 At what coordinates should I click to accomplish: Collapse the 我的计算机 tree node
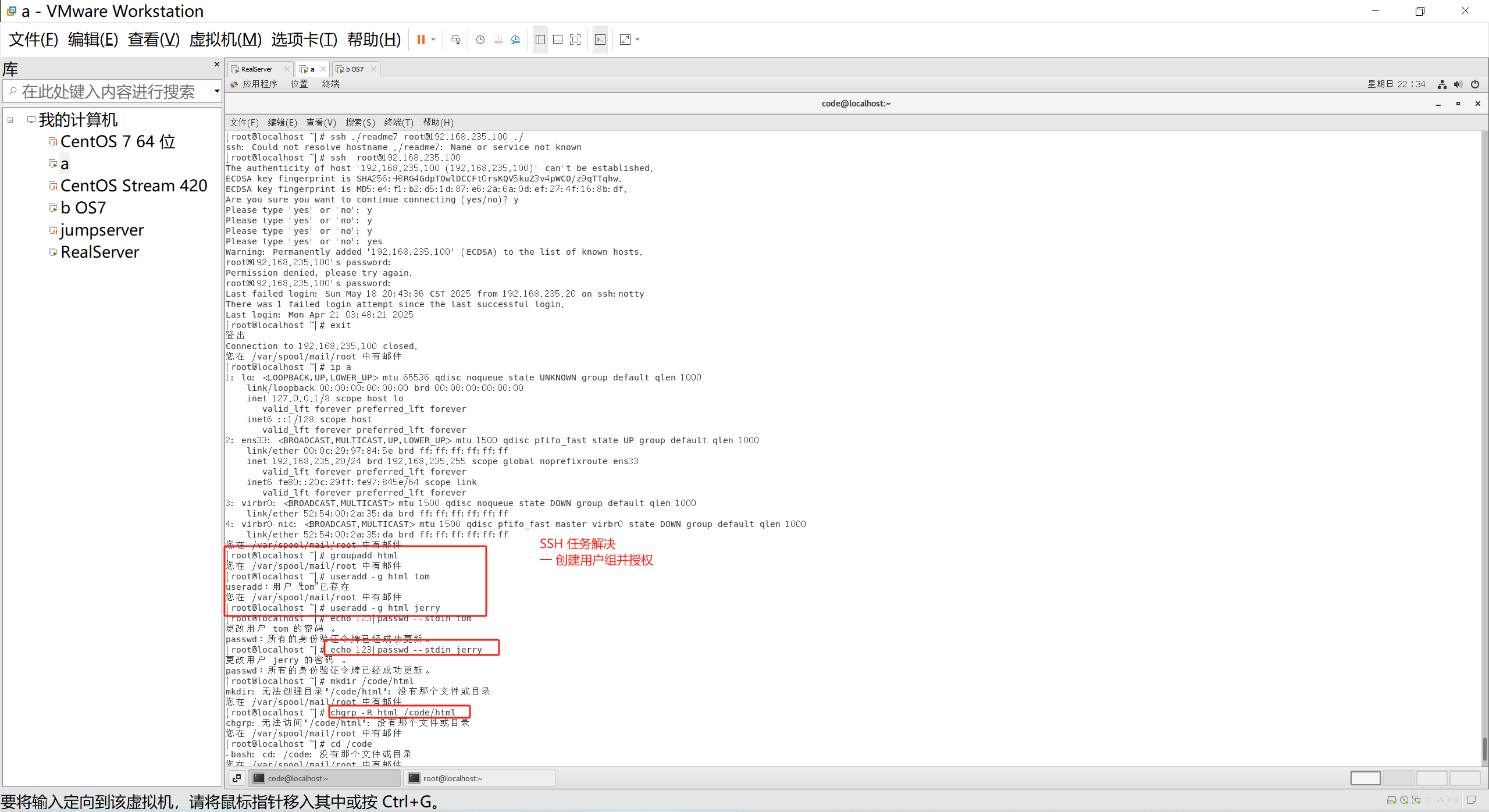click(10, 120)
